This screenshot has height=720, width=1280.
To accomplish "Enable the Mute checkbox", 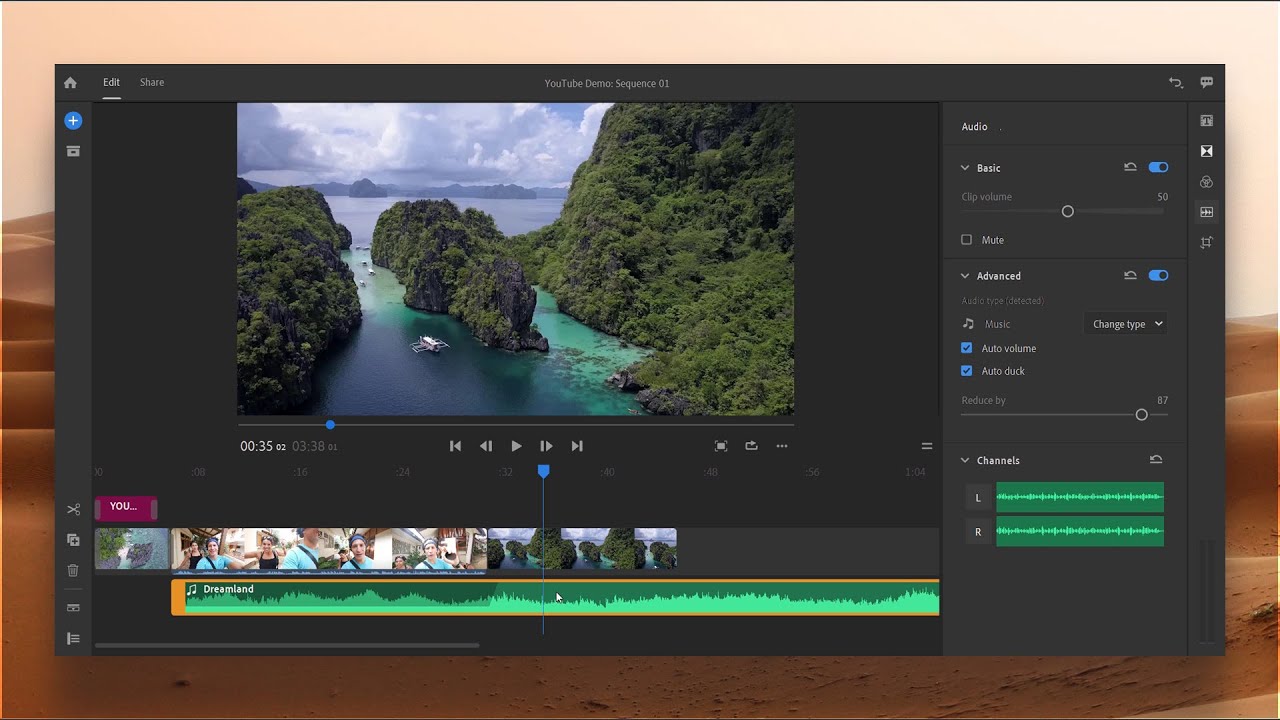I will click(x=966, y=240).
